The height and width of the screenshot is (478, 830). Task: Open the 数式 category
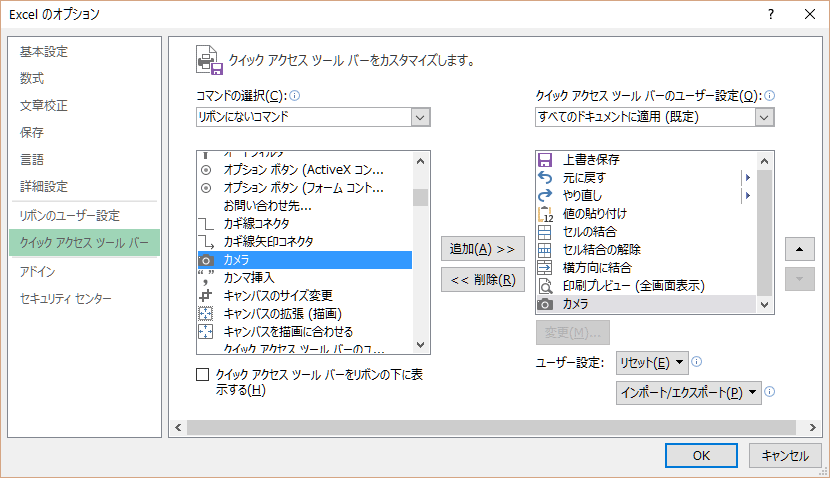(x=32, y=78)
